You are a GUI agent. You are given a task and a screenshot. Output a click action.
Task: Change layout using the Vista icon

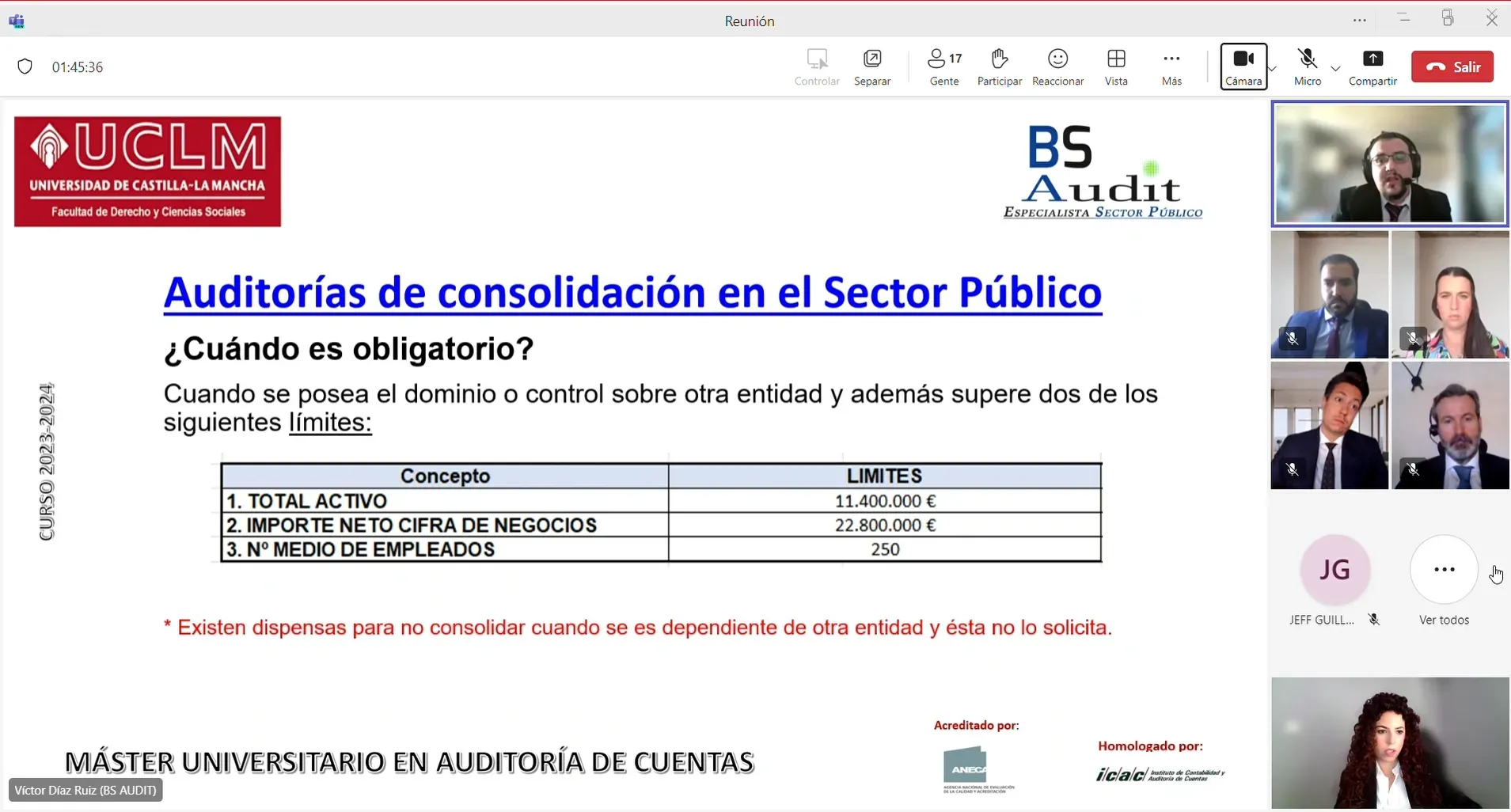click(x=1116, y=66)
